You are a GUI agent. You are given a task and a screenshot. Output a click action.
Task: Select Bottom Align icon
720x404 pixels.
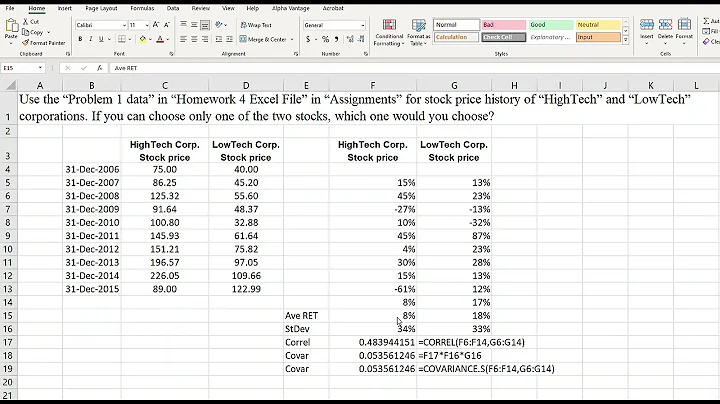(x=205, y=25)
